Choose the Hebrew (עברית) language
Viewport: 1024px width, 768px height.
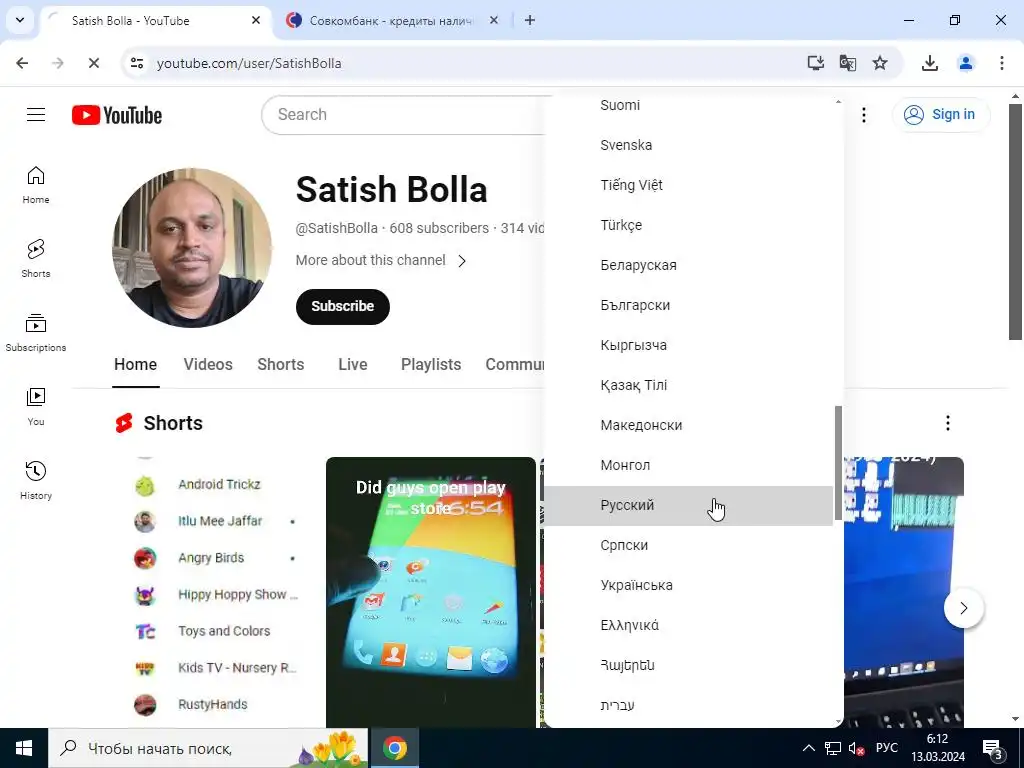click(x=688, y=705)
